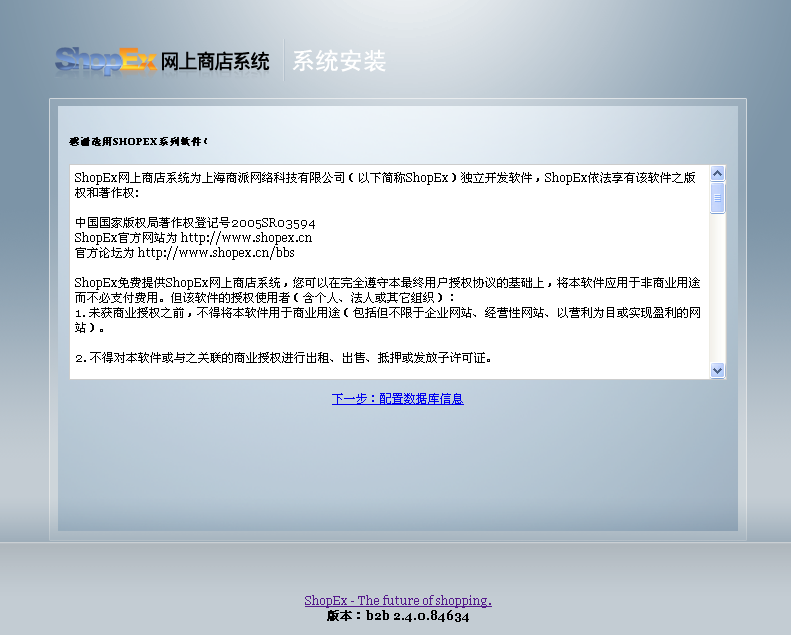Open the ShopEx - The future of shopping link

tap(398, 600)
